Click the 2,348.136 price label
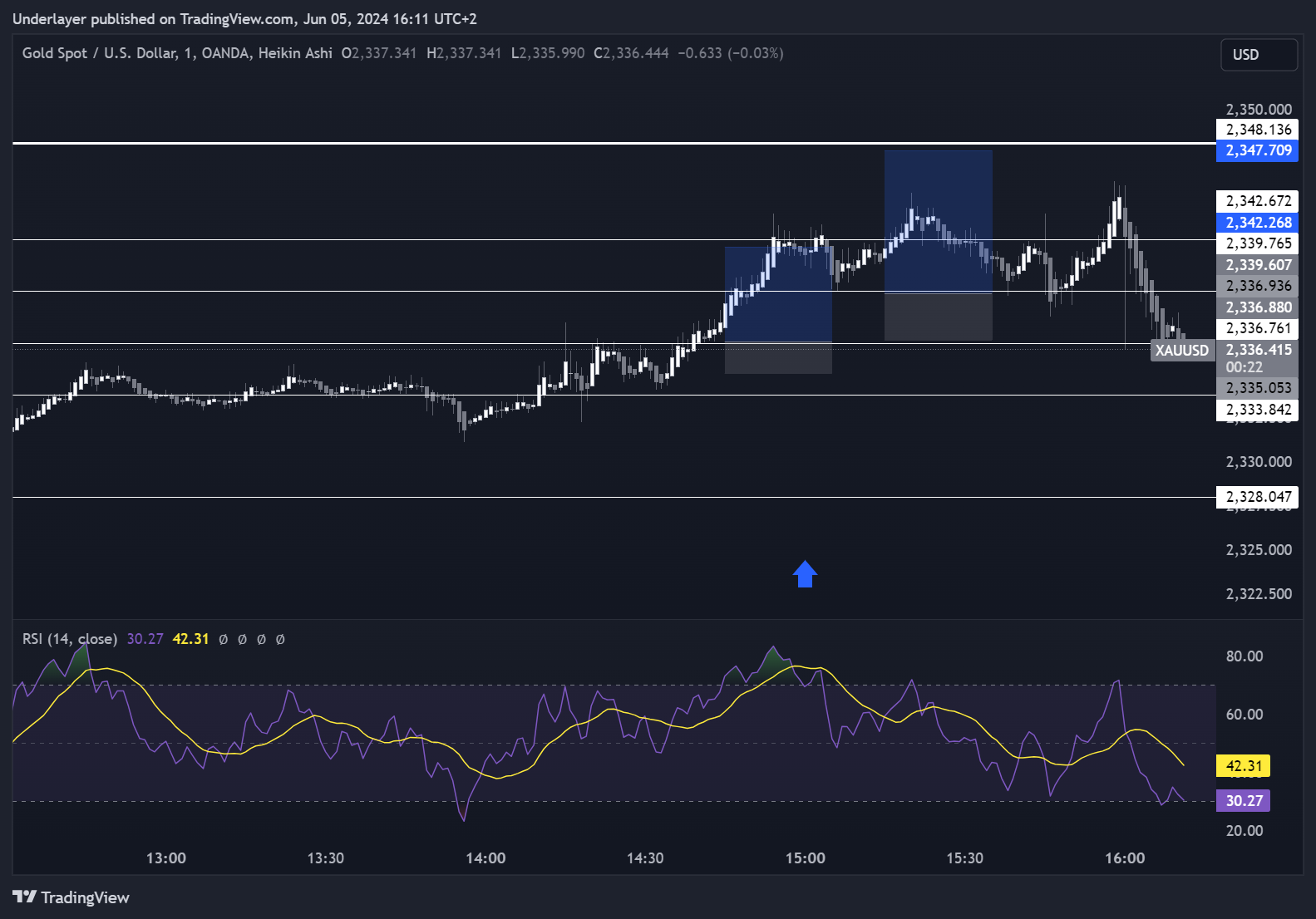This screenshot has height=919, width=1316. [1257, 130]
